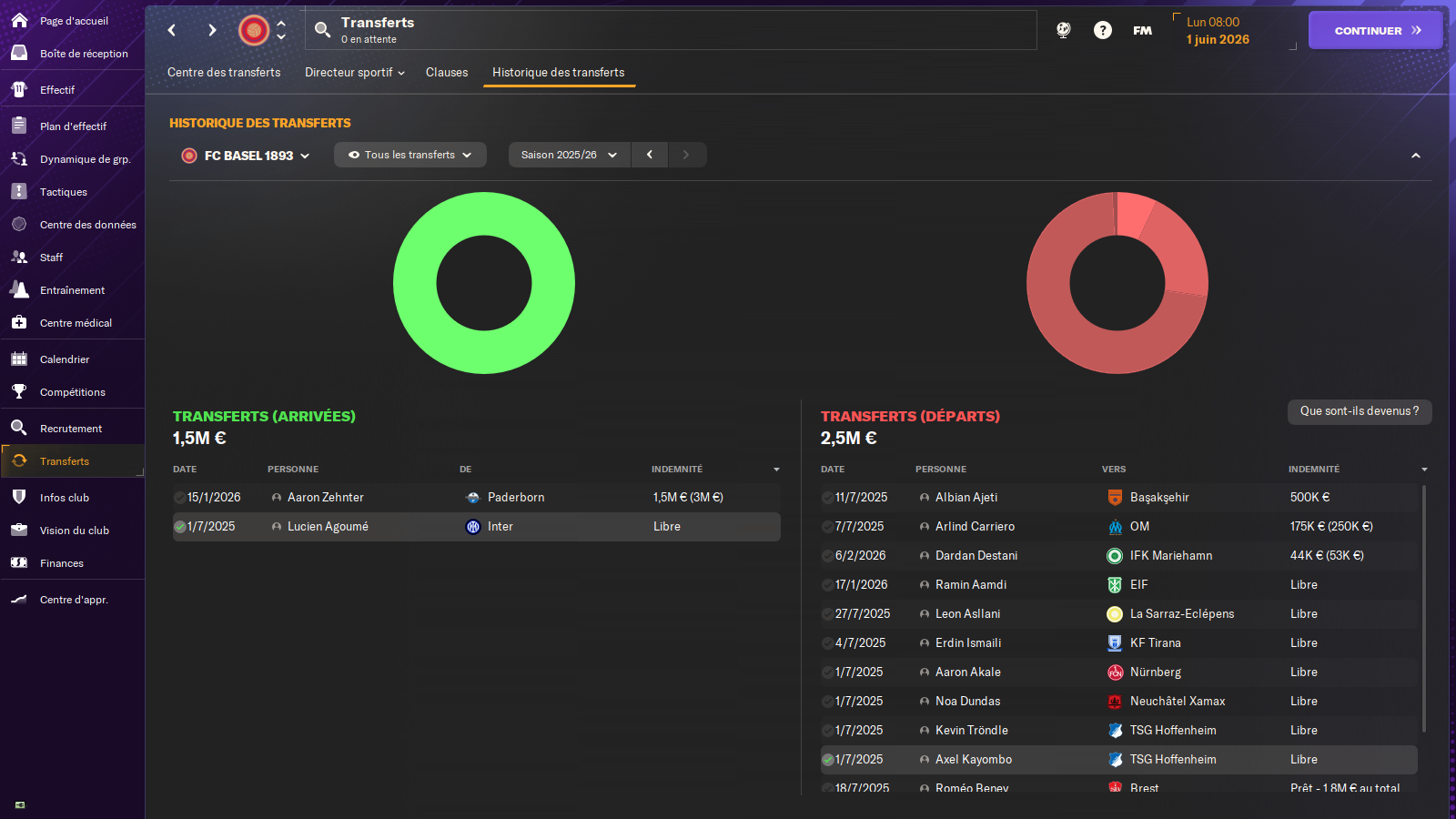Open Centre des données icon
This screenshot has width=1456, height=819.
point(19,224)
